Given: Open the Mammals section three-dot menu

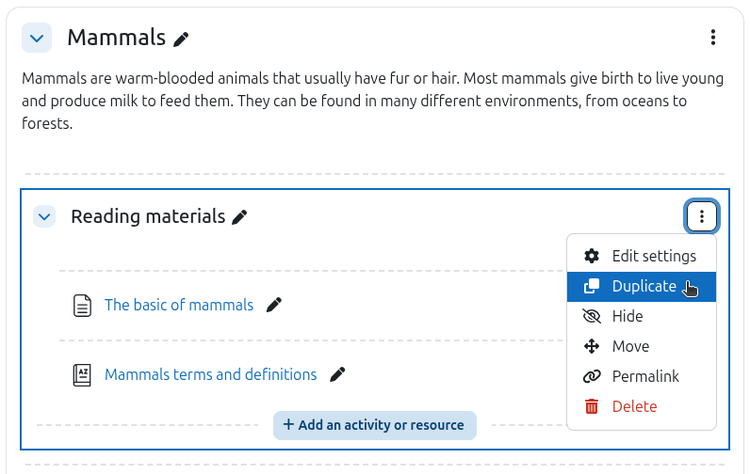Looking at the screenshot, I should (x=713, y=38).
